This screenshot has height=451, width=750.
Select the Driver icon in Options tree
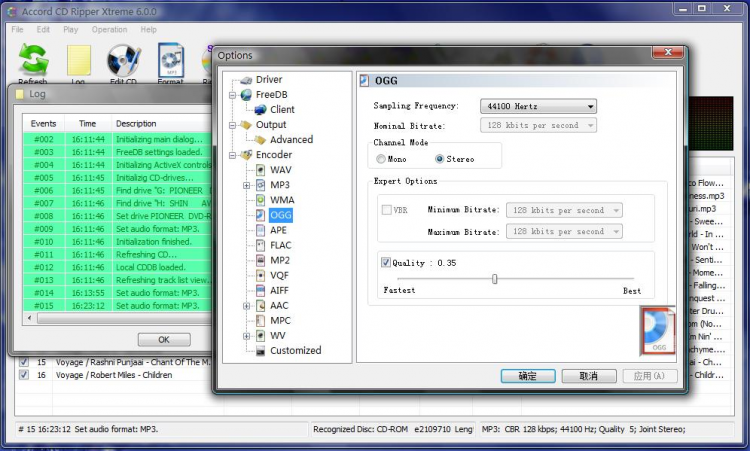point(246,80)
